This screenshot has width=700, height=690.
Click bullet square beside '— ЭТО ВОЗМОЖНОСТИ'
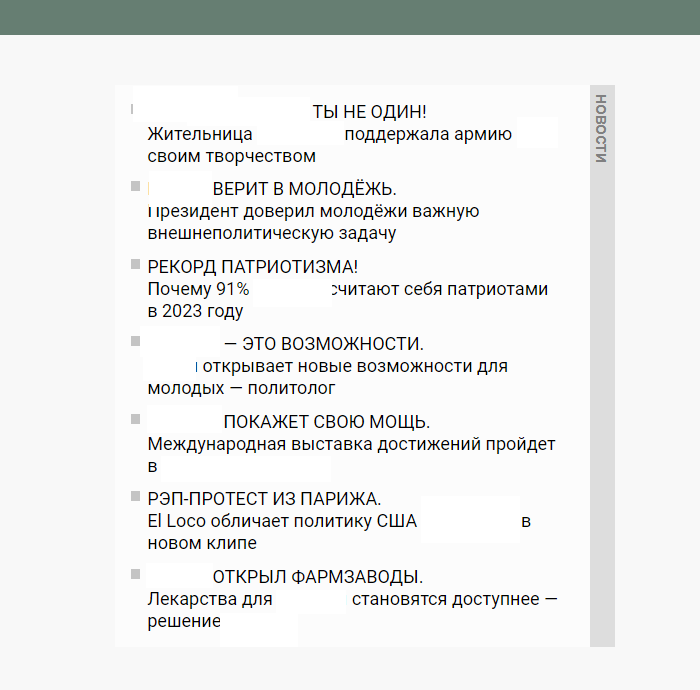135,341
